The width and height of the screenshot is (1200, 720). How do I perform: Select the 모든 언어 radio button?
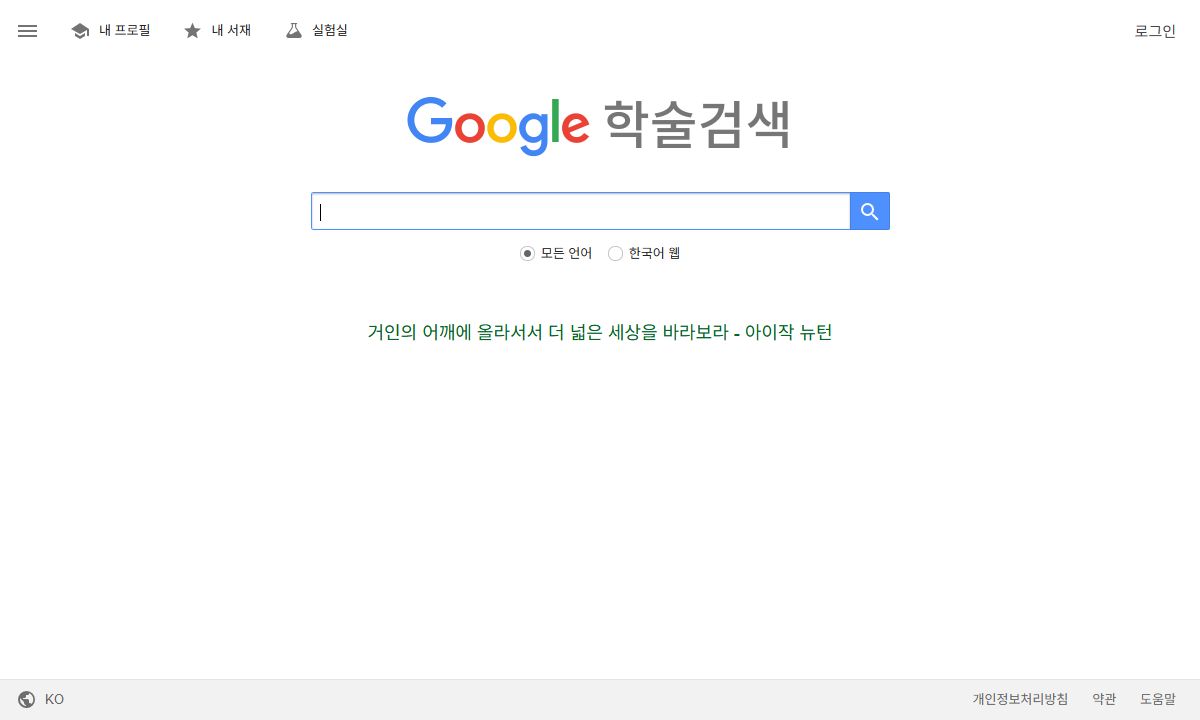click(528, 254)
